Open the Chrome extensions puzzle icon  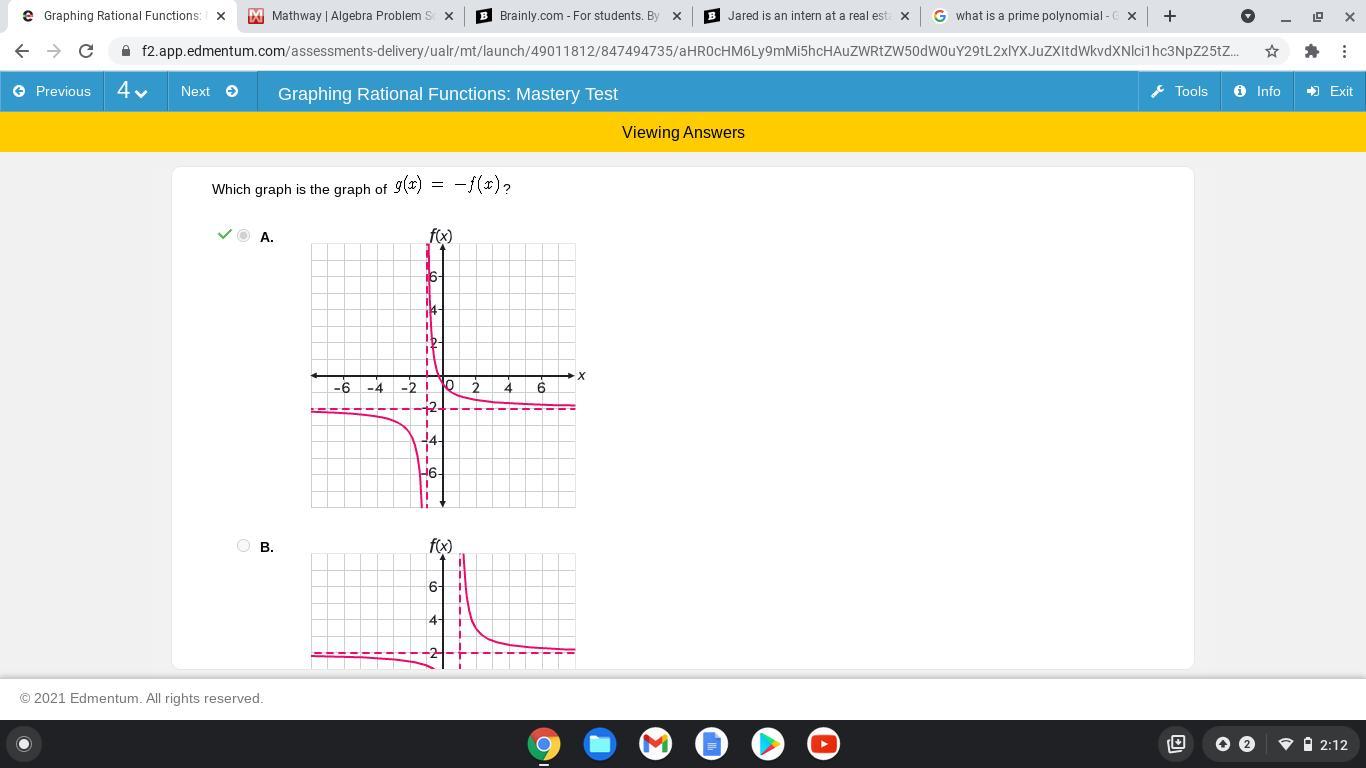(x=1311, y=51)
